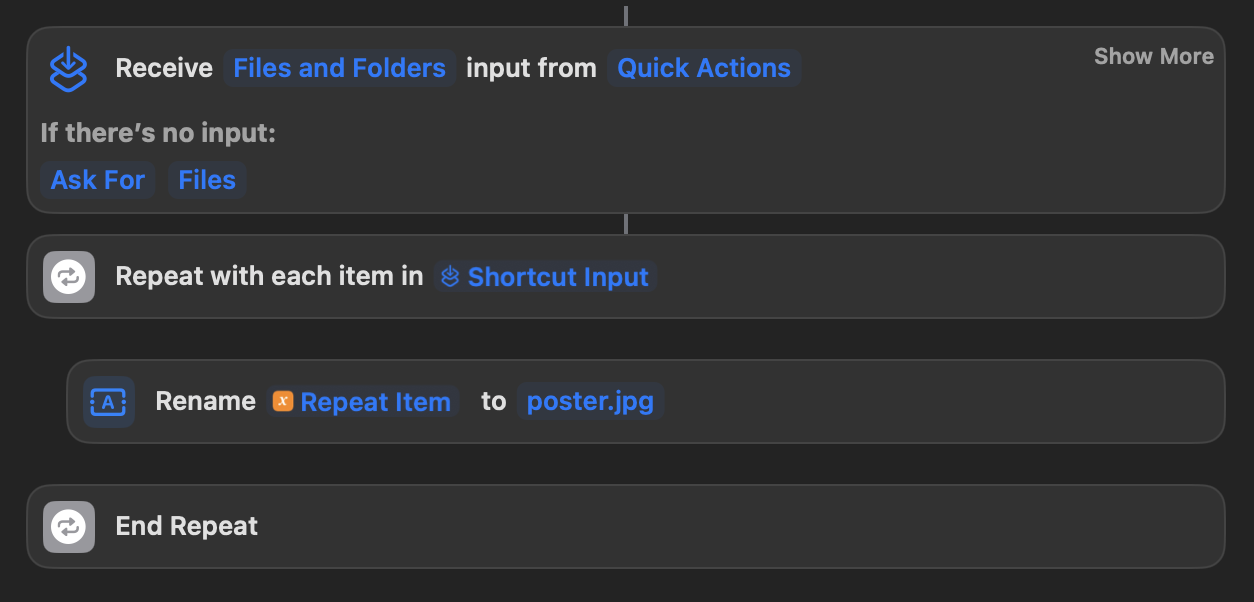This screenshot has height=602, width=1254.
Task: Click the orange variable icon beside Repeat Item
Action: tap(283, 402)
